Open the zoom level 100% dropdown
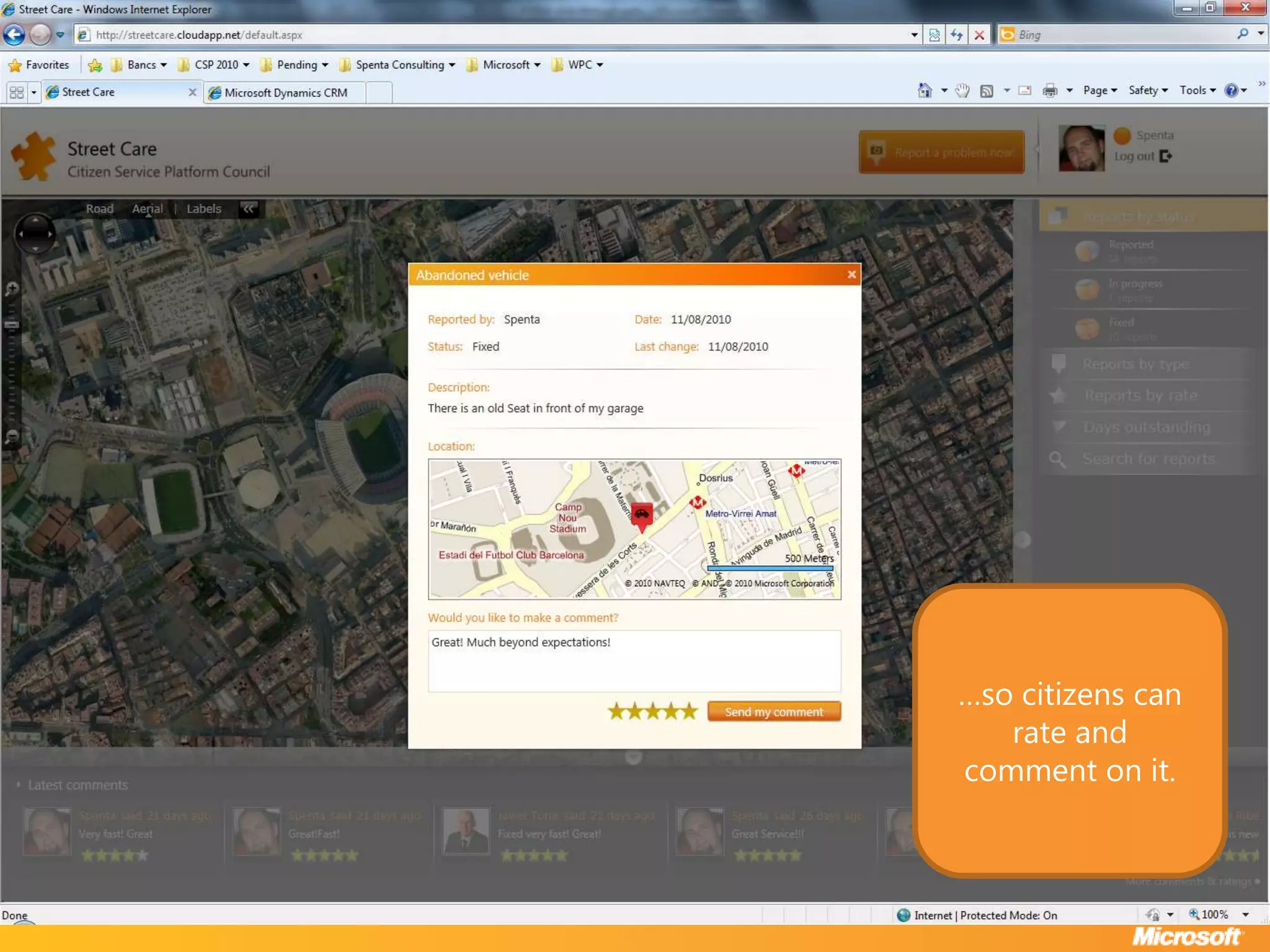This screenshot has width=1270, height=952. pos(1245,915)
